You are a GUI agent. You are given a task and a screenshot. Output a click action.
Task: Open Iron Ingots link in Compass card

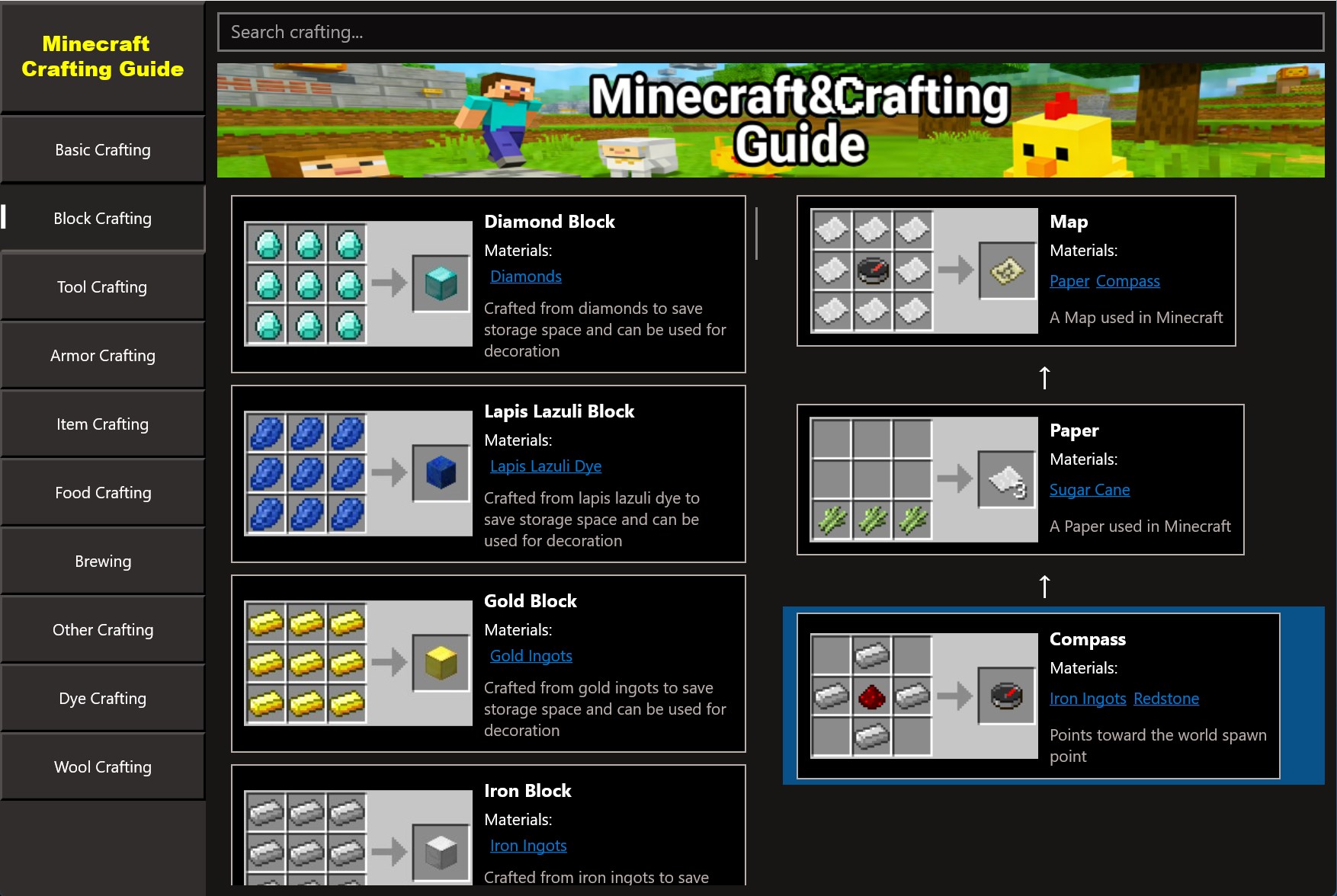pos(1088,699)
